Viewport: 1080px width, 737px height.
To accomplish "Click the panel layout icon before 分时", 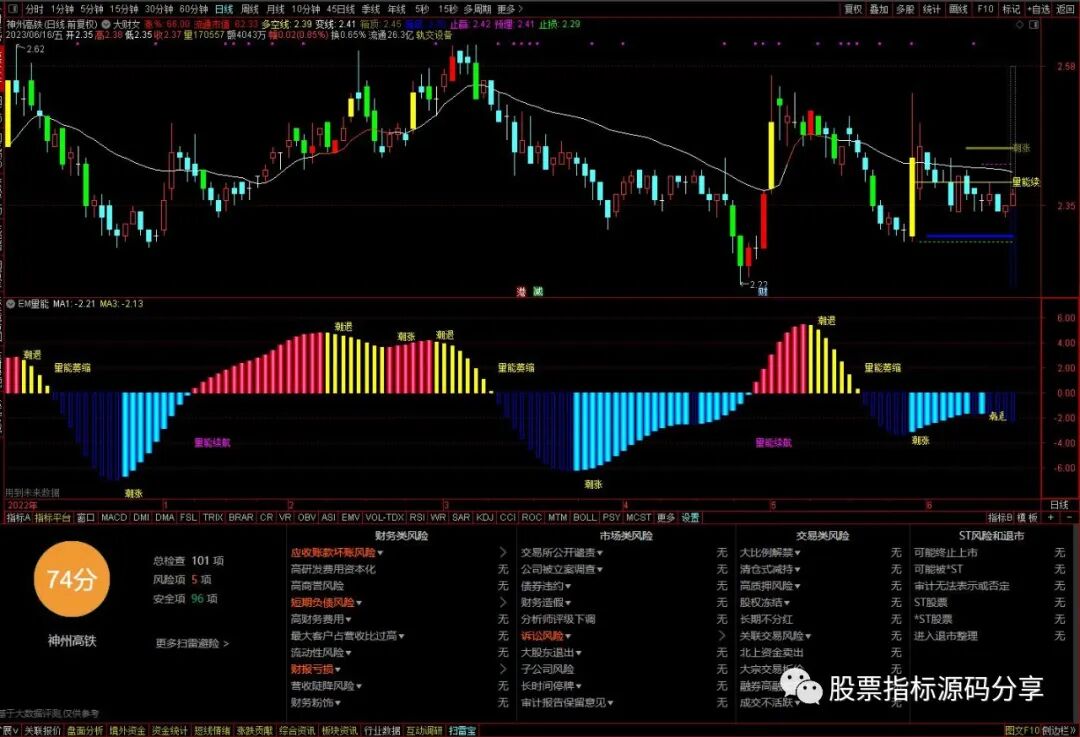I will pyautogui.click(x=12, y=9).
